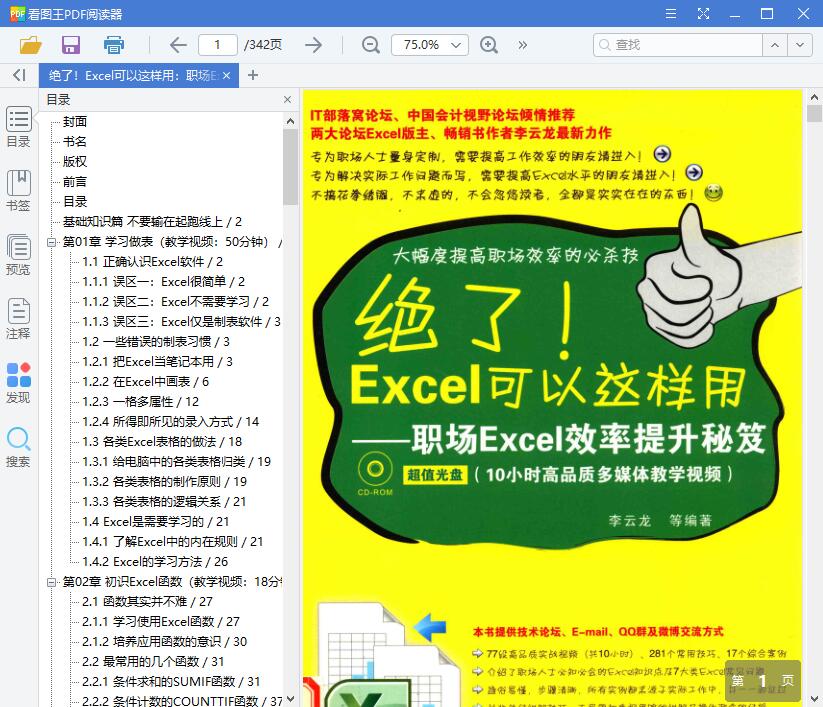Click outline scrollbar down arrow
823x707 pixels.
290,700
